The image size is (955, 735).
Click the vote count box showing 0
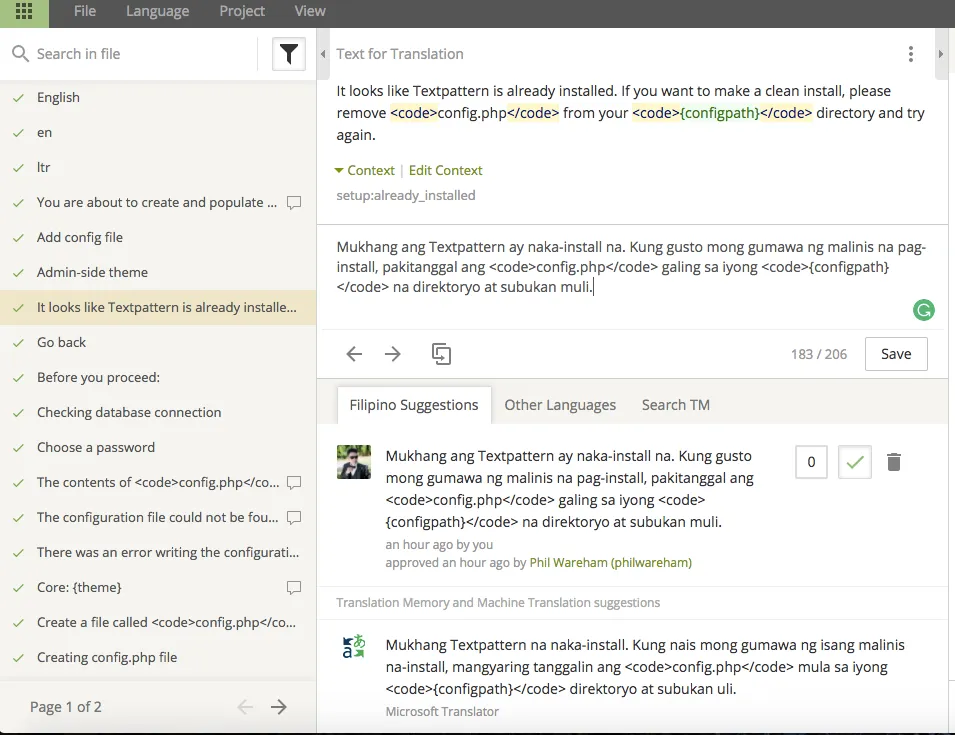pyautogui.click(x=811, y=462)
